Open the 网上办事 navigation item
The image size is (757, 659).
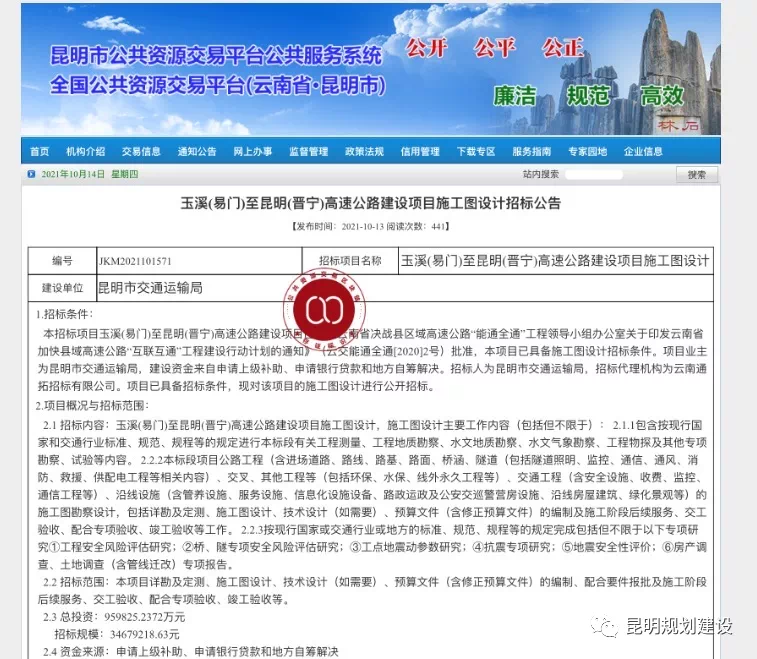tap(253, 152)
